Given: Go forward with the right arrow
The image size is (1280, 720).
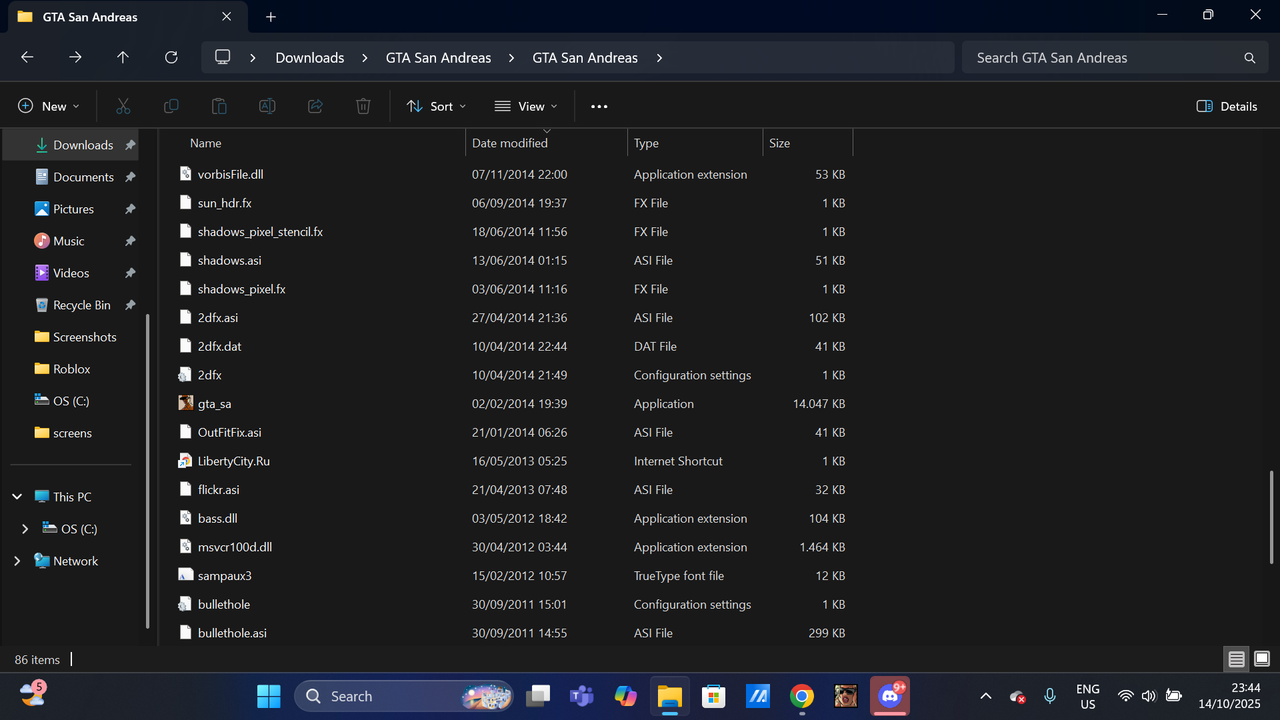Looking at the screenshot, I should [75, 58].
